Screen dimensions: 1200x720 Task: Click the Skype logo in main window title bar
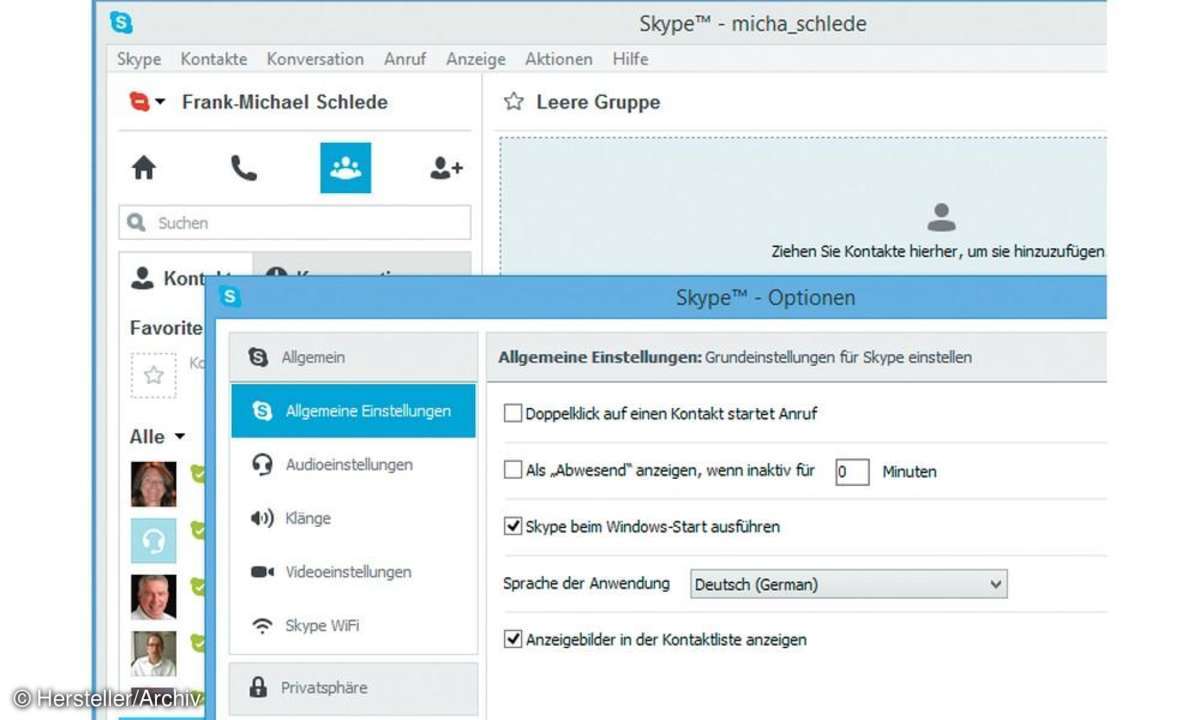coord(121,22)
